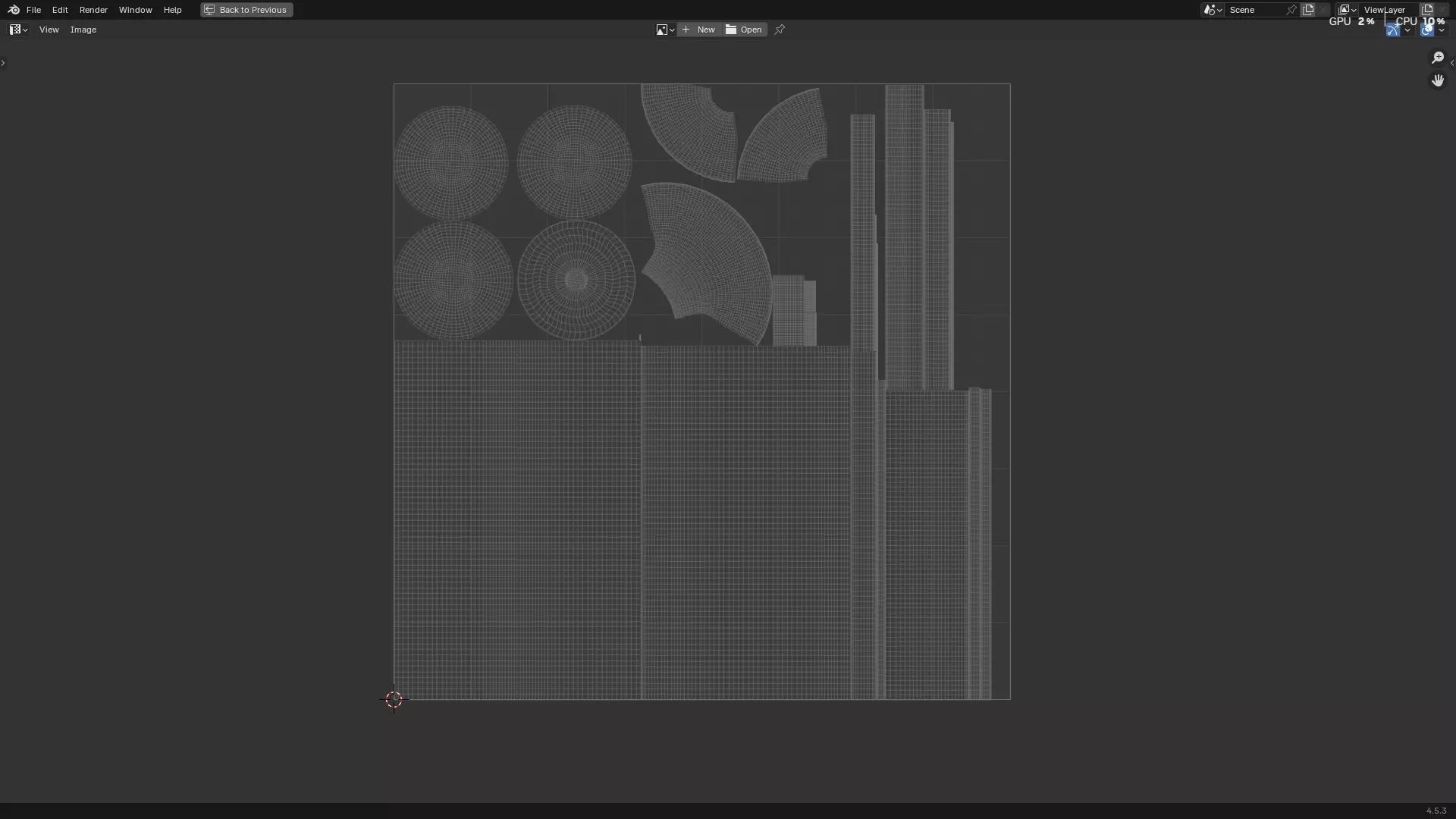1456x819 pixels.
Task: Open the Image menu in editor header
Action: 83,30
